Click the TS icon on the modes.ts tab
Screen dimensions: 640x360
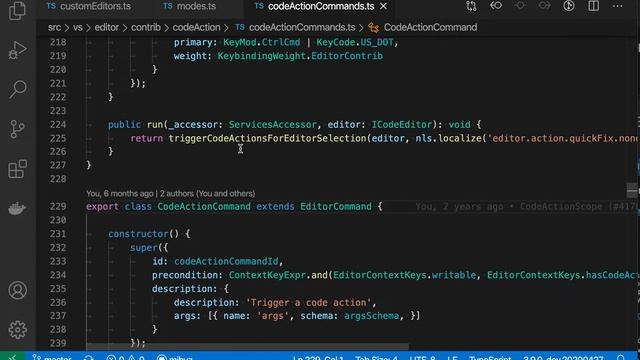coord(167,6)
